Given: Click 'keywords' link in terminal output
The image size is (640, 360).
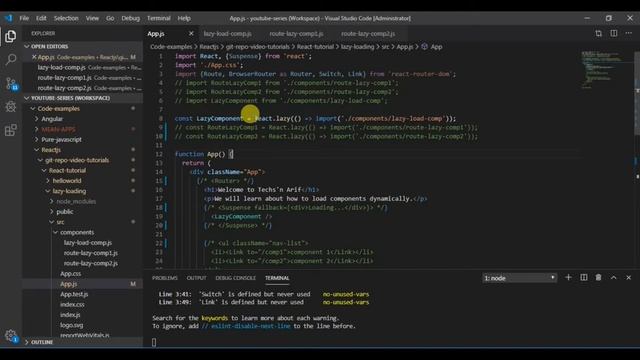Looking at the screenshot, I should [214, 318].
